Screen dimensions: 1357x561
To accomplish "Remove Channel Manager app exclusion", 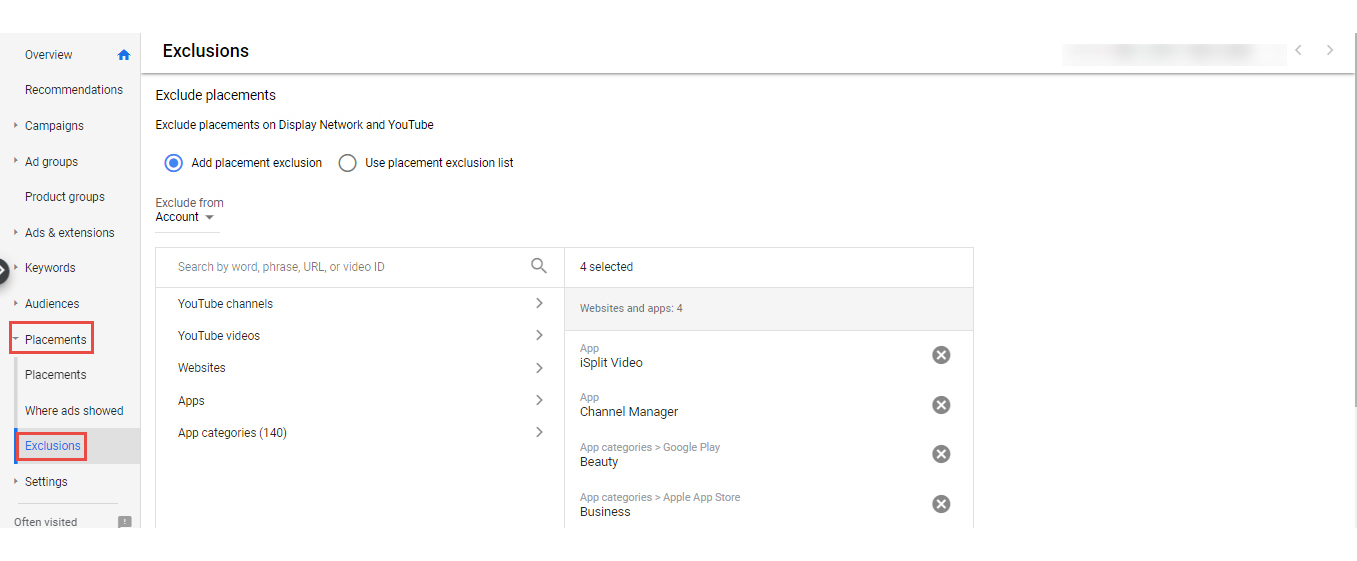I will click(x=941, y=405).
